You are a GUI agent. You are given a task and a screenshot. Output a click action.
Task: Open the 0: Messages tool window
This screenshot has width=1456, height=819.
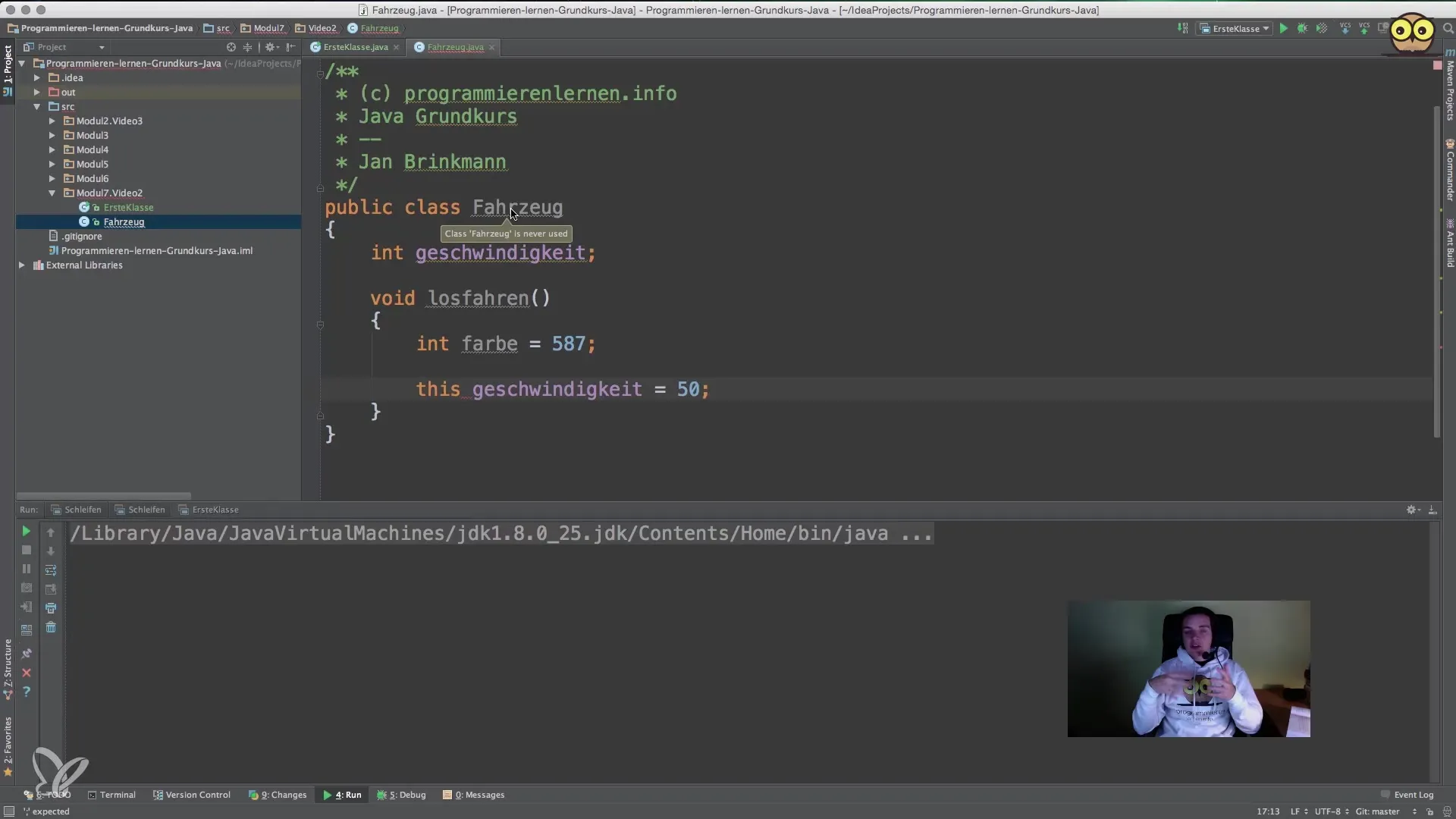point(474,795)
